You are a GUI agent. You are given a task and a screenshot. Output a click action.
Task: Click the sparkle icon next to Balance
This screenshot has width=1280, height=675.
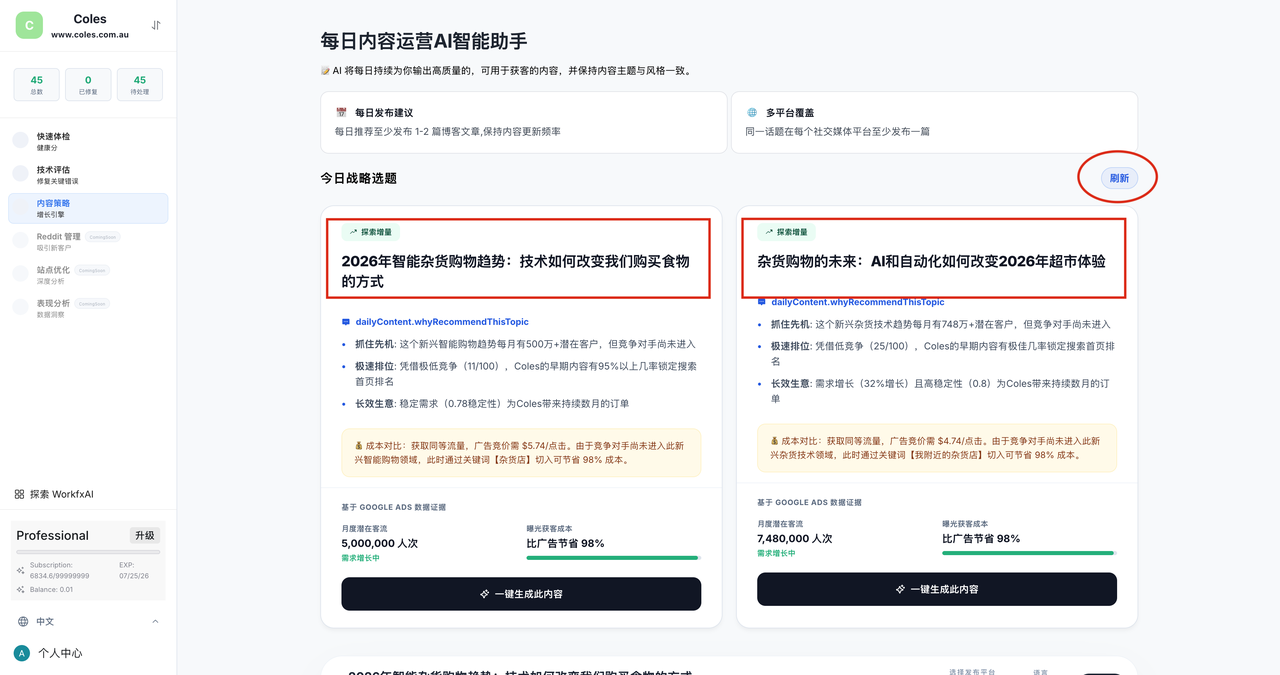click(21, 589)
